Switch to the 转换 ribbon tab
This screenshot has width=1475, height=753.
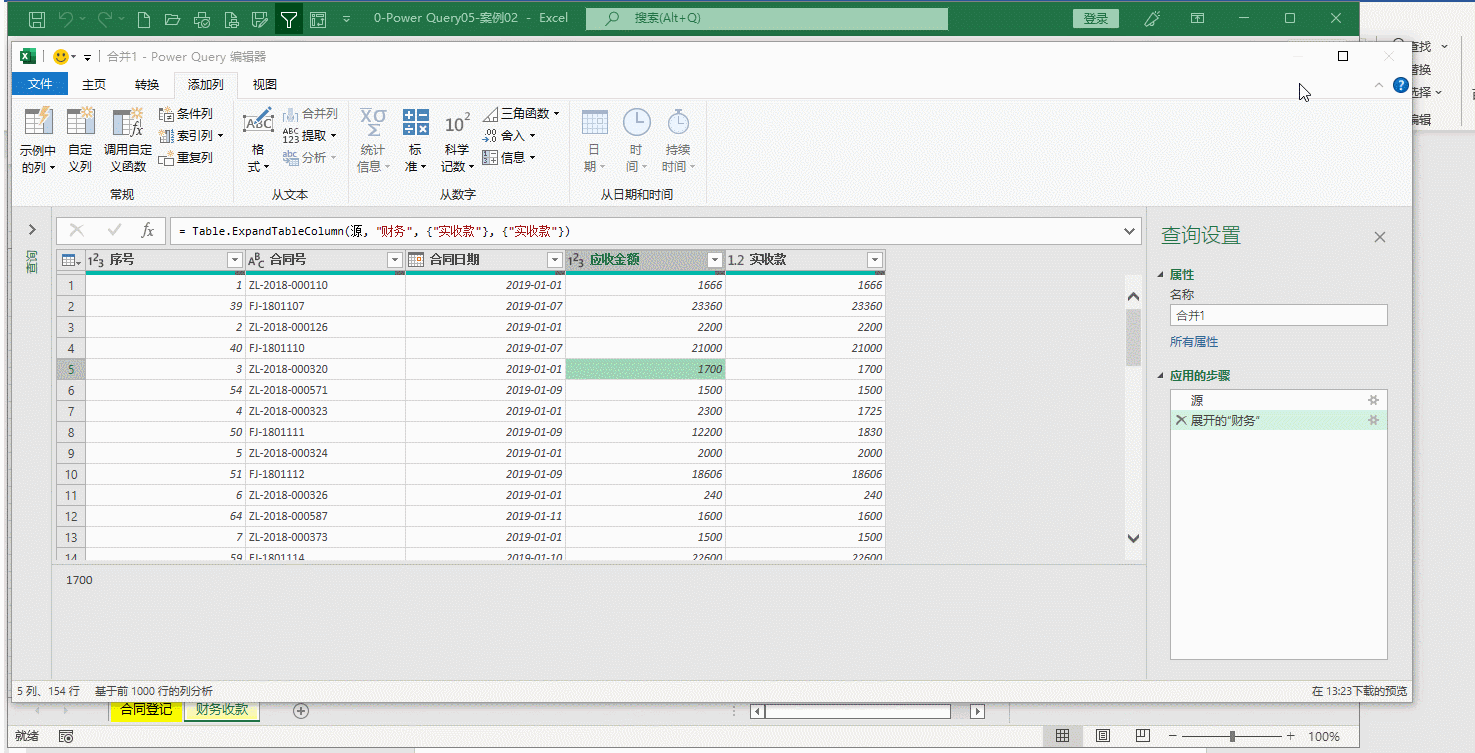(x=147, y=85)
